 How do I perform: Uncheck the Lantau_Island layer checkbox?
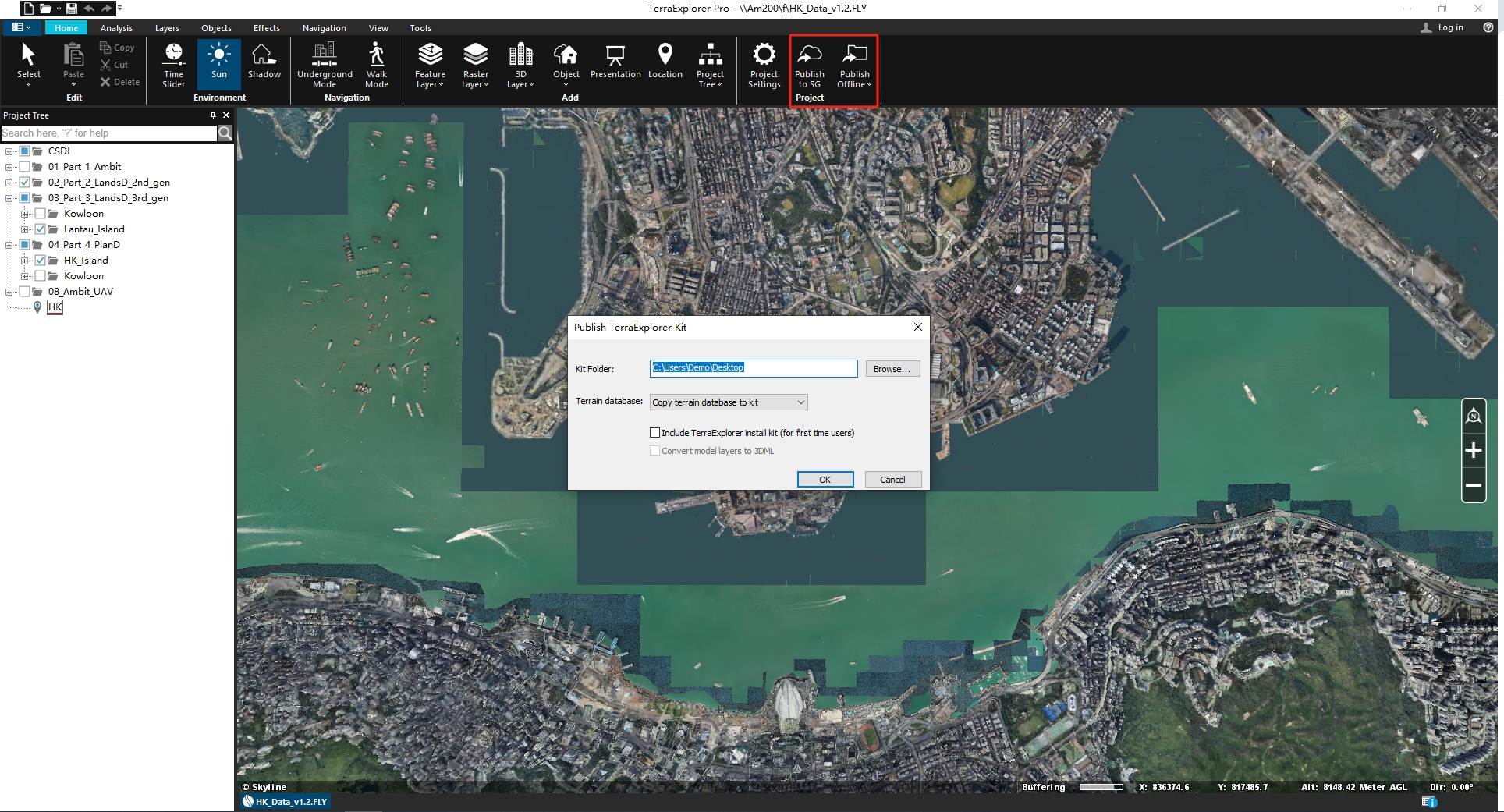pos(41,229)
